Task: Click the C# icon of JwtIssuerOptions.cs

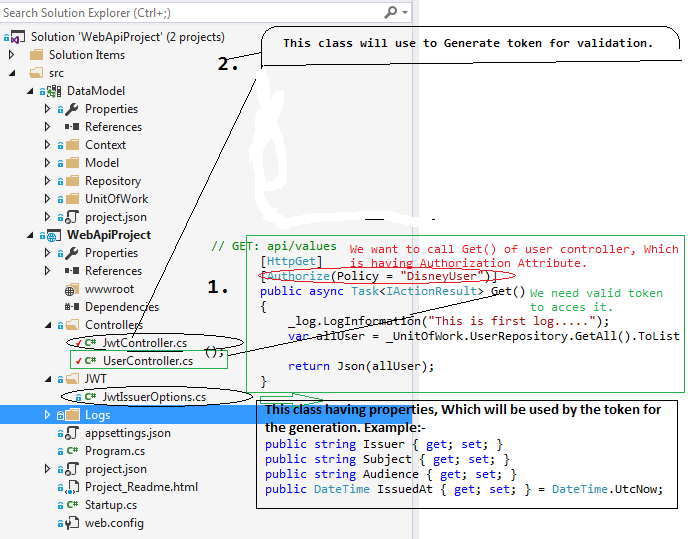Action: tap(90, 397)
